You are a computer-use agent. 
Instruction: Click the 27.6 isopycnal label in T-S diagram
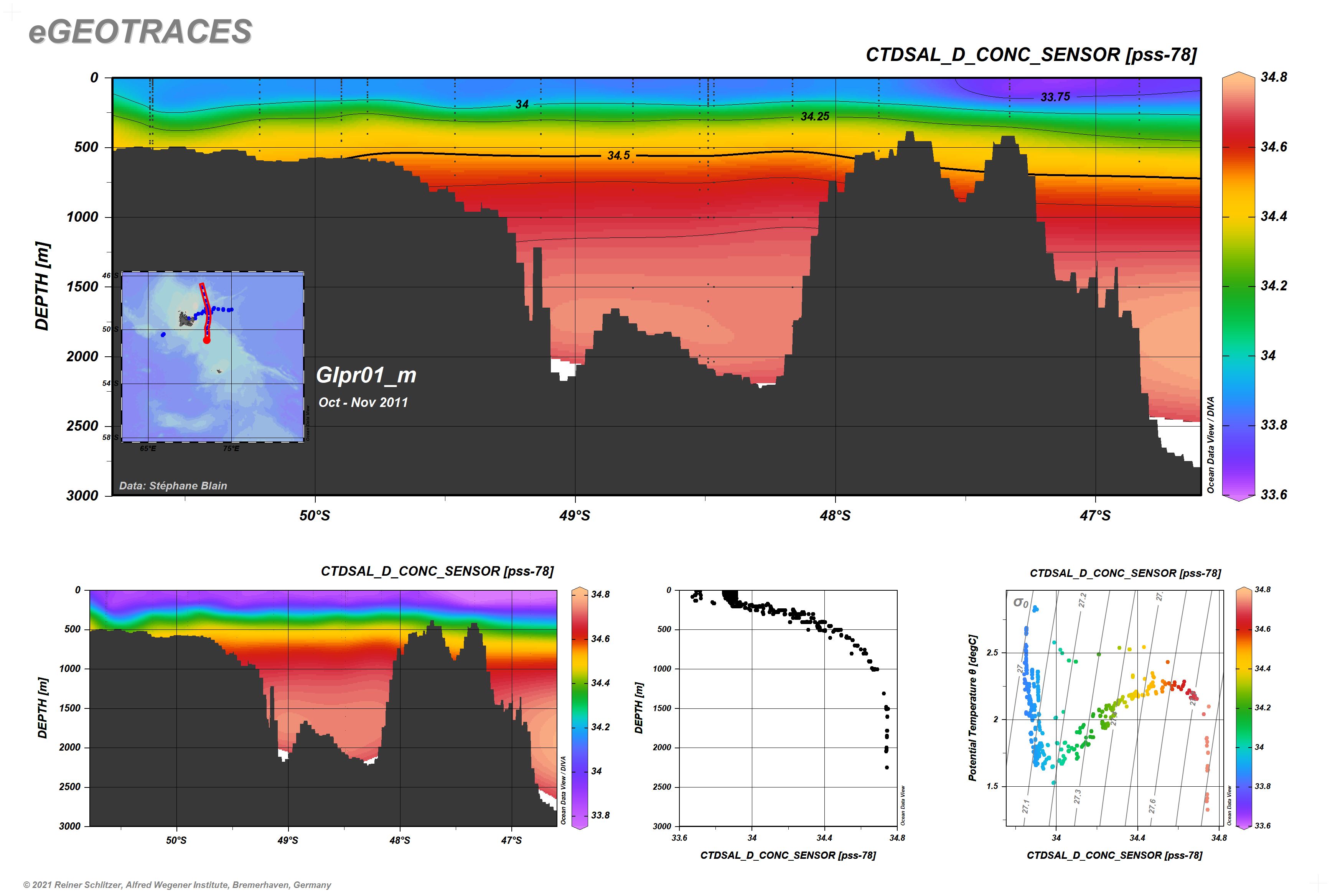1152,806
